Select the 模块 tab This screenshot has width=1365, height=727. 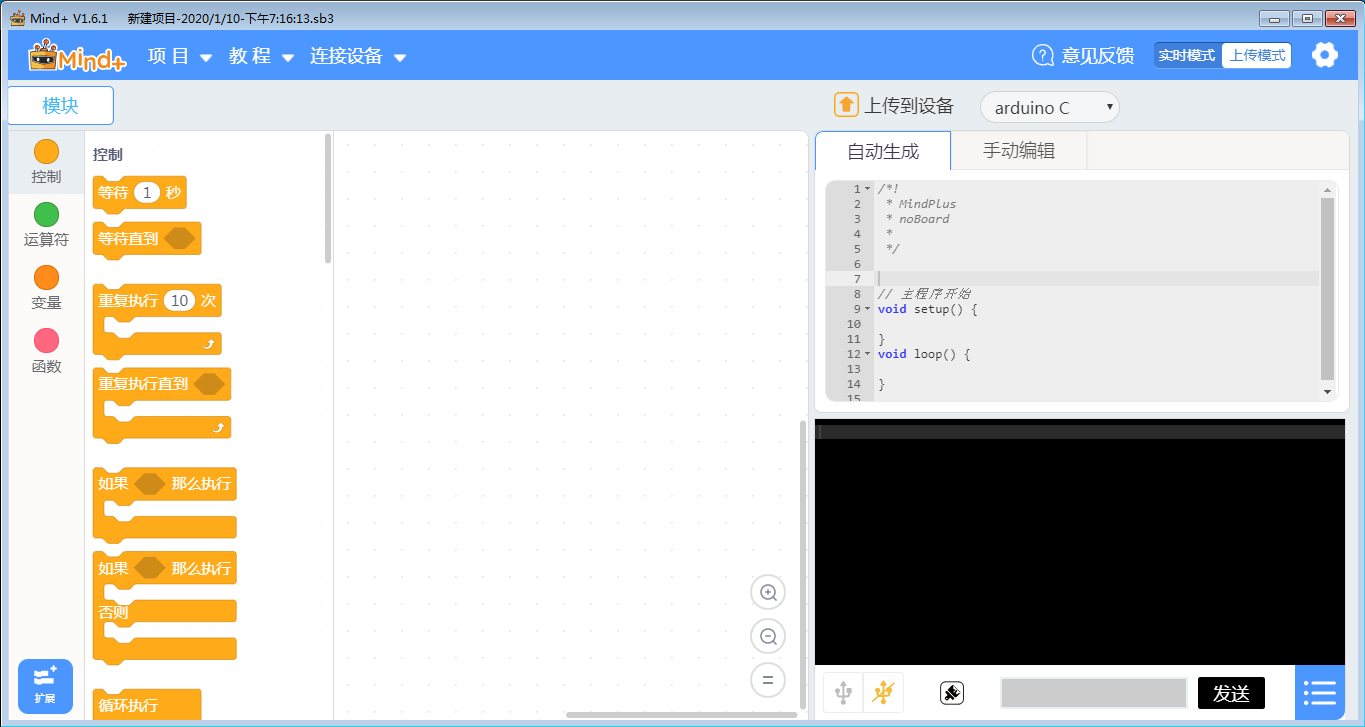click(60, 105)
